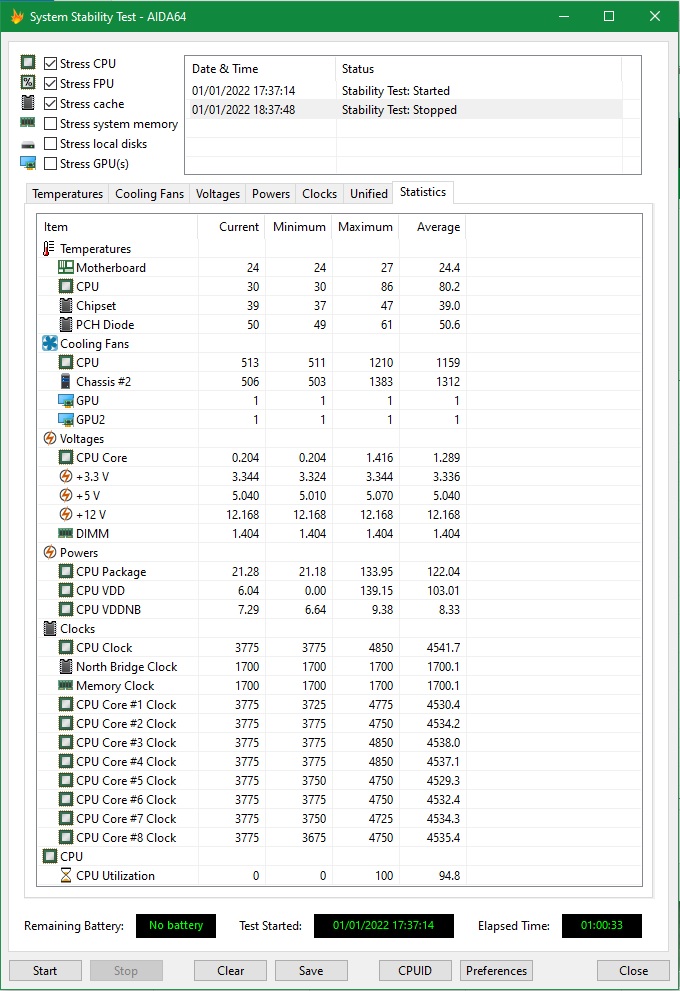Click the Stress local disks drive icon
The image size is (680, 991).
pyautogui.click(x=28, y=145)
